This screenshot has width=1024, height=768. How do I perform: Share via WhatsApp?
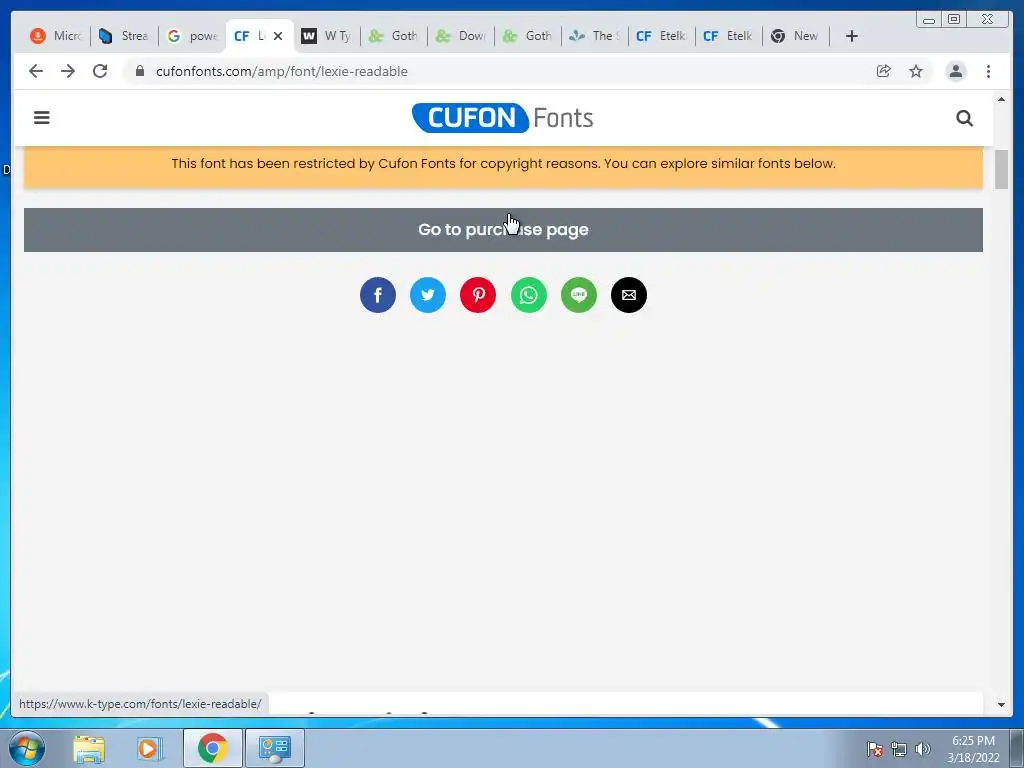[528, 295]
